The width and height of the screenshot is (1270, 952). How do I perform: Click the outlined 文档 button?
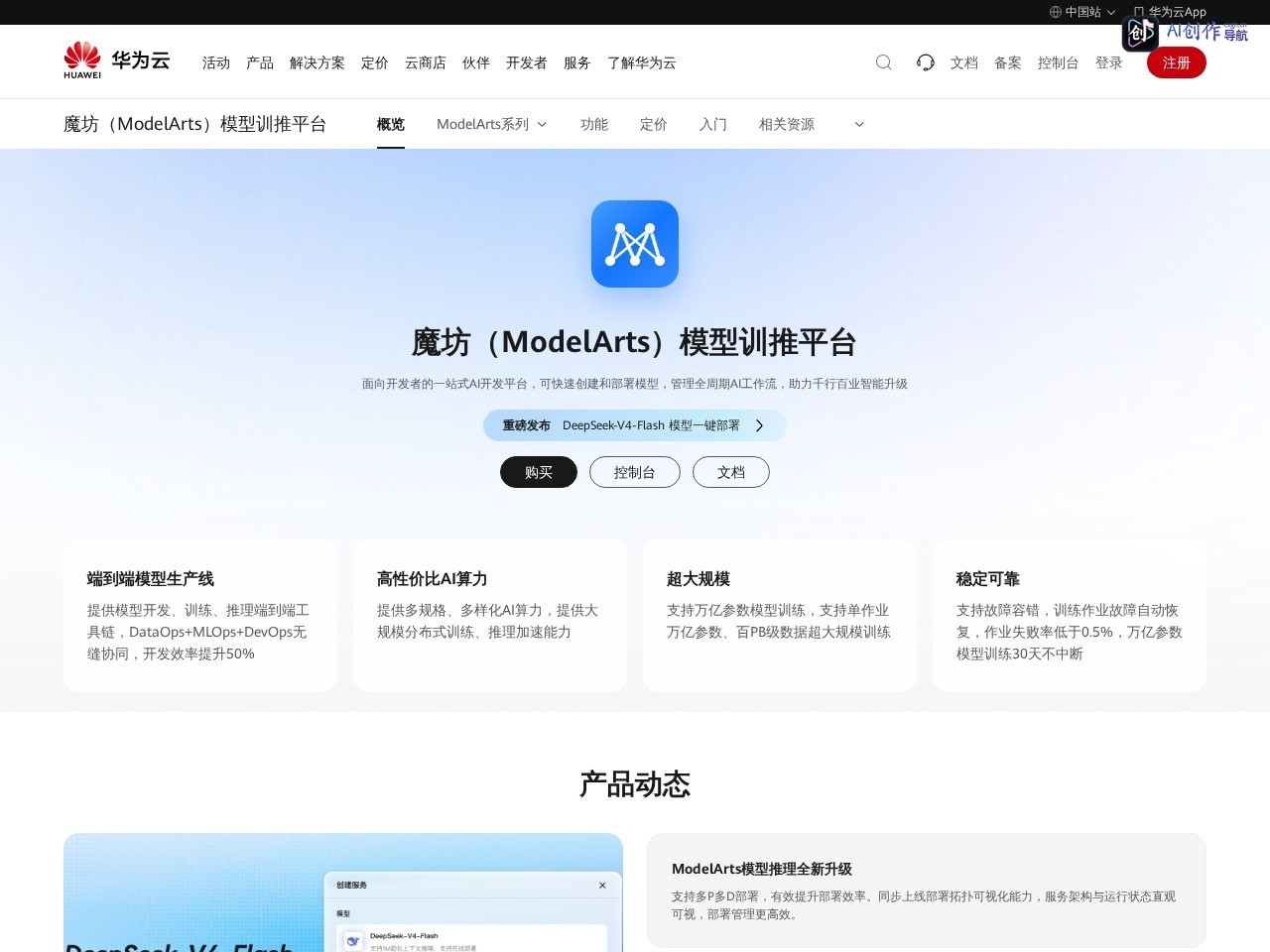coord(731,472)
